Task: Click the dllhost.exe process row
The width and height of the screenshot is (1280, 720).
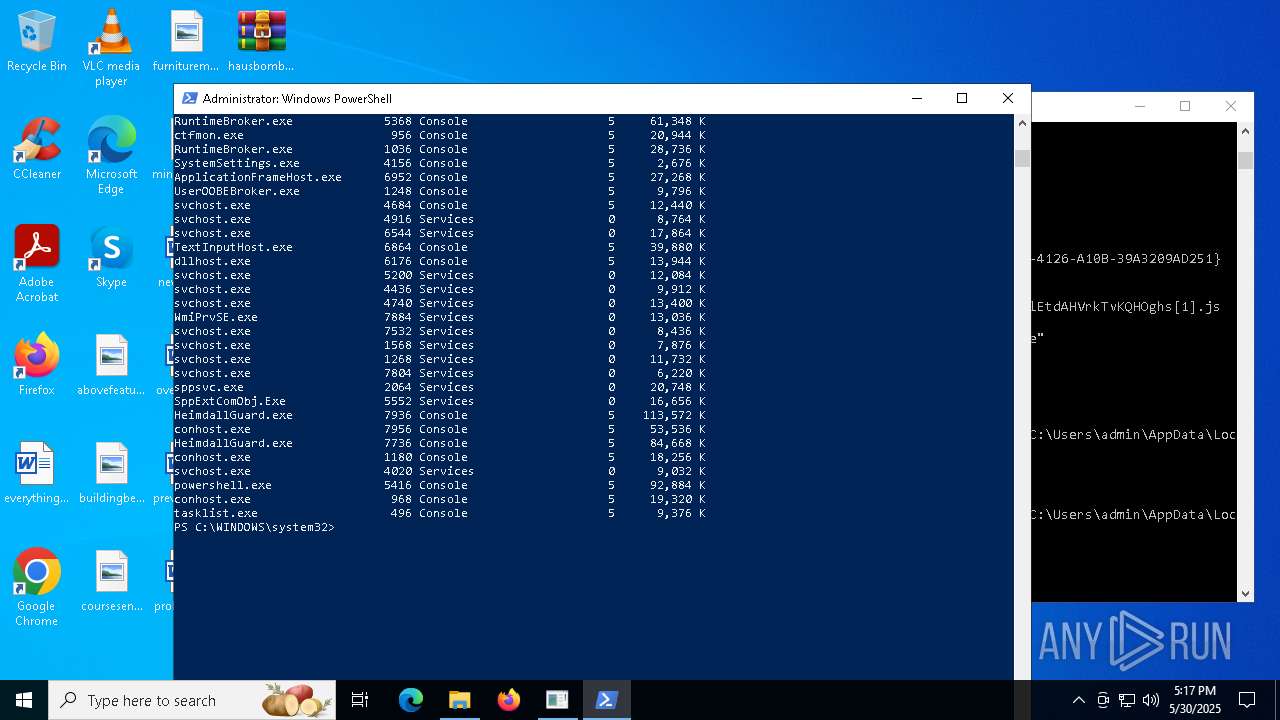Action: (x=440, y=261)
